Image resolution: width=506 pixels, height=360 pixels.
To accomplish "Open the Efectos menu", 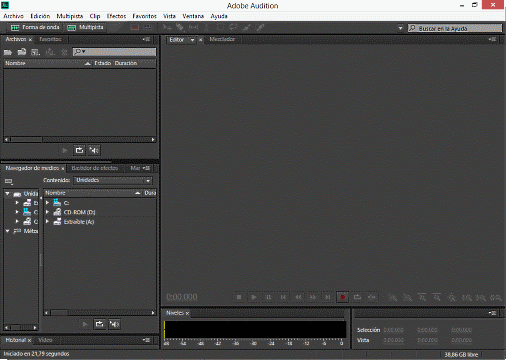I will (x=116, y=16).
